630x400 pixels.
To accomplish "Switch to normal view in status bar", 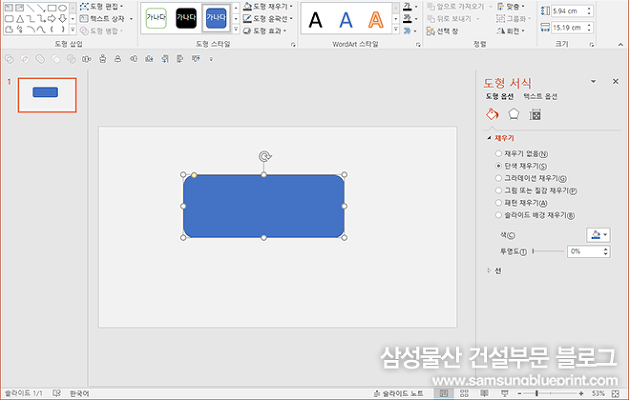I will 444,394.
